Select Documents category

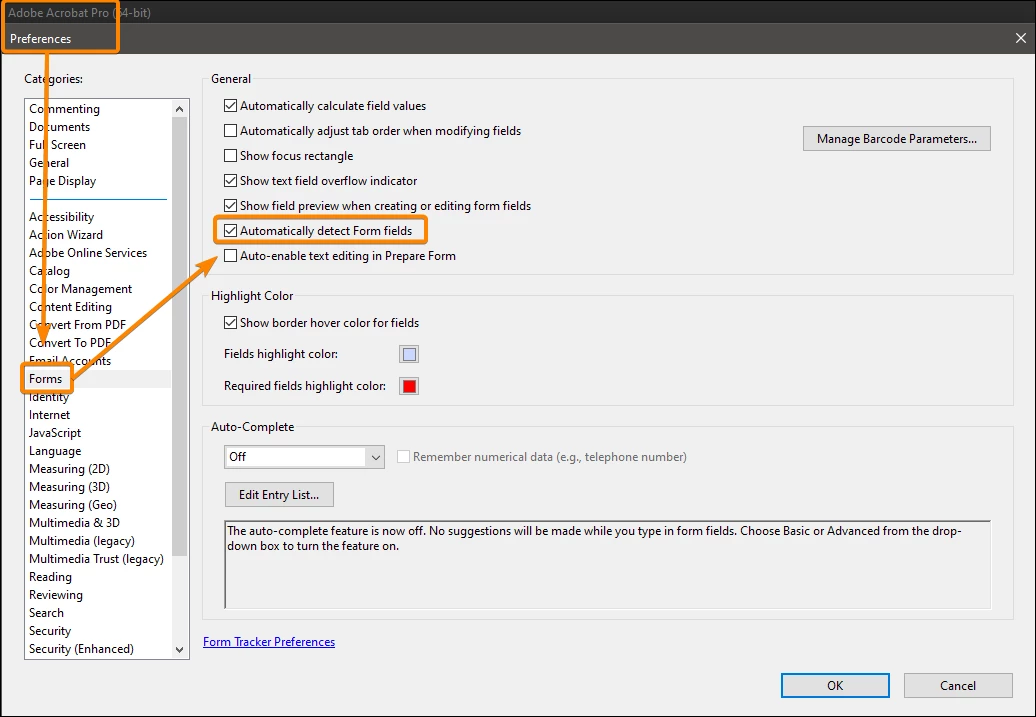(x=59, y=127)
